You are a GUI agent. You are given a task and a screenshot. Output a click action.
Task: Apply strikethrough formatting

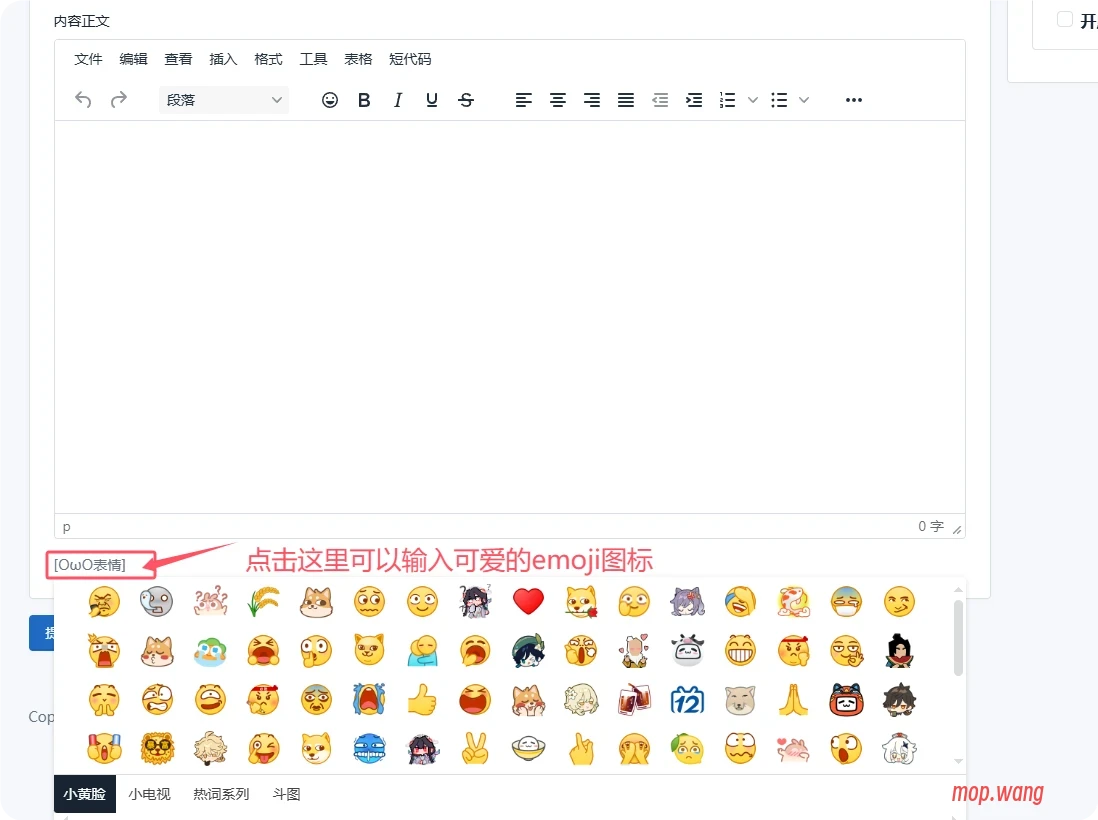pyautogui.click(x=466, y=99)
